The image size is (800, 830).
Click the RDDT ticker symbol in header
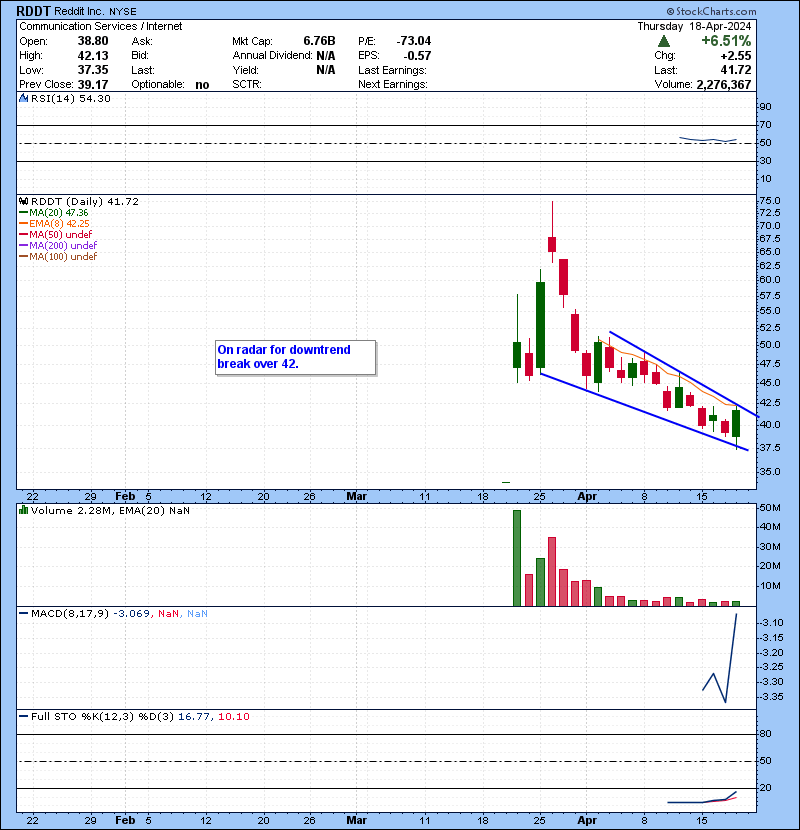coord(33,11)
